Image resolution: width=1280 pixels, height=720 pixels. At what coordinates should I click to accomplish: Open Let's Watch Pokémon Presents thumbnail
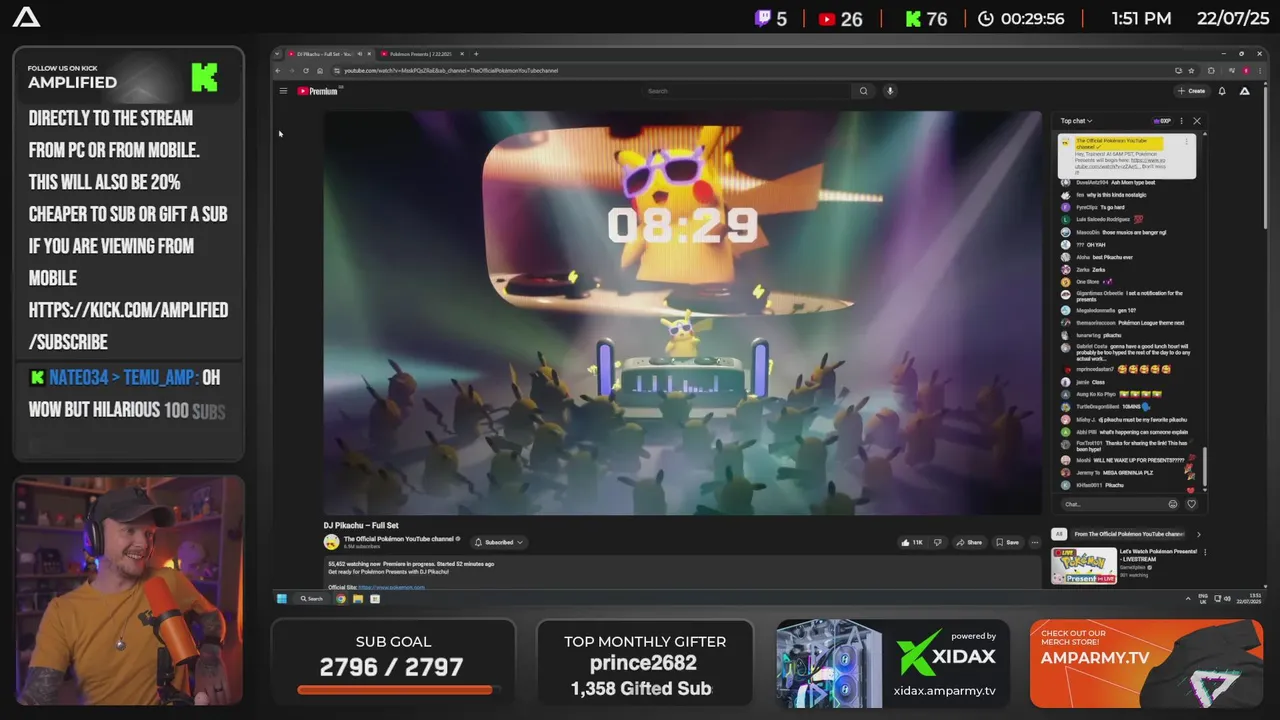tap(1083, 566)
